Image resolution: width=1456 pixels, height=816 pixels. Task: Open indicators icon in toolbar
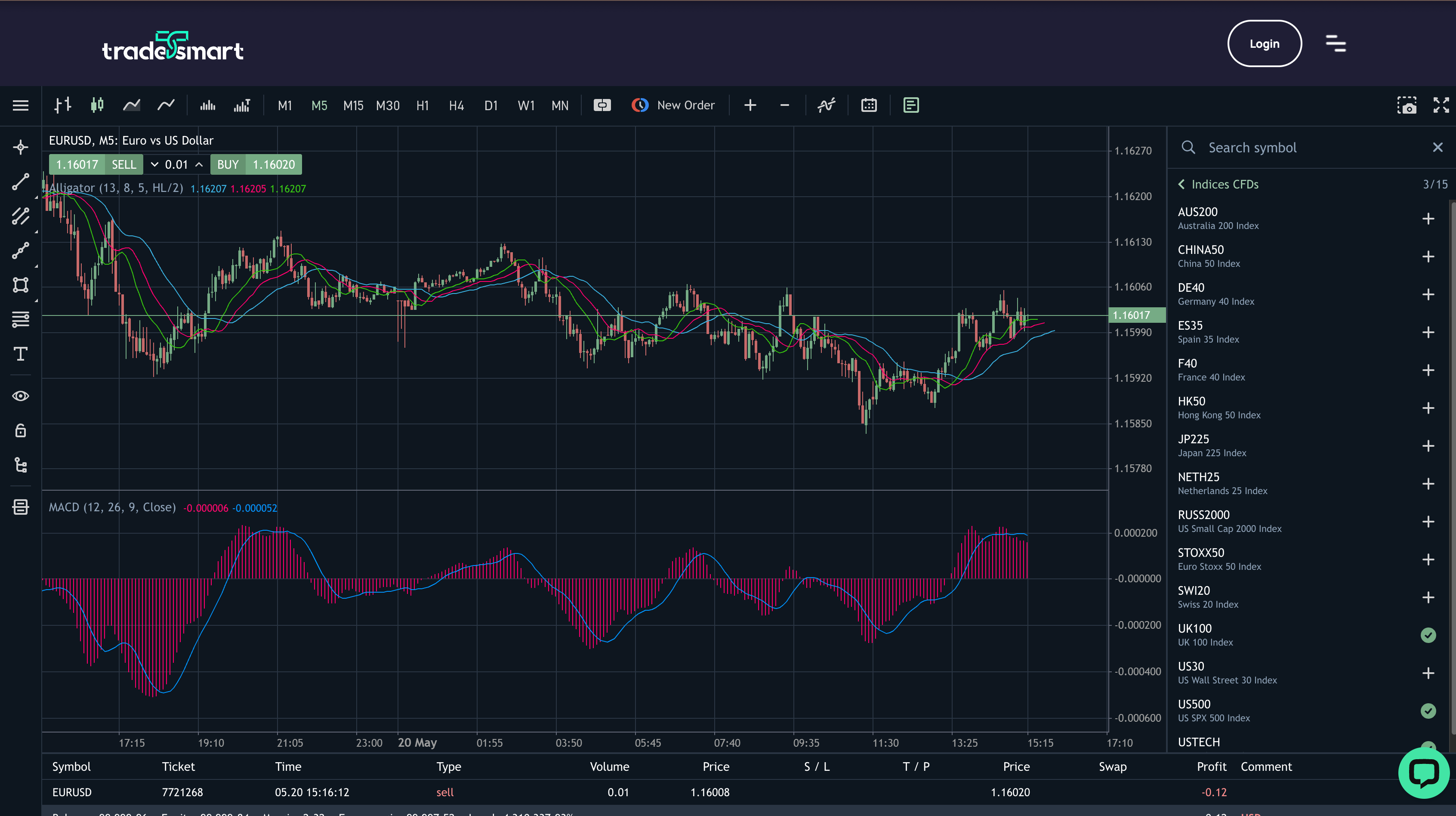tap(827, 105)
